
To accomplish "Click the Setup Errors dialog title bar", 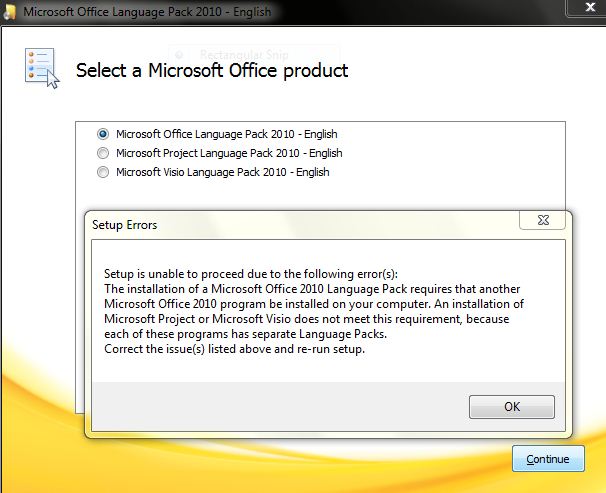I will (x=300, y=225).
